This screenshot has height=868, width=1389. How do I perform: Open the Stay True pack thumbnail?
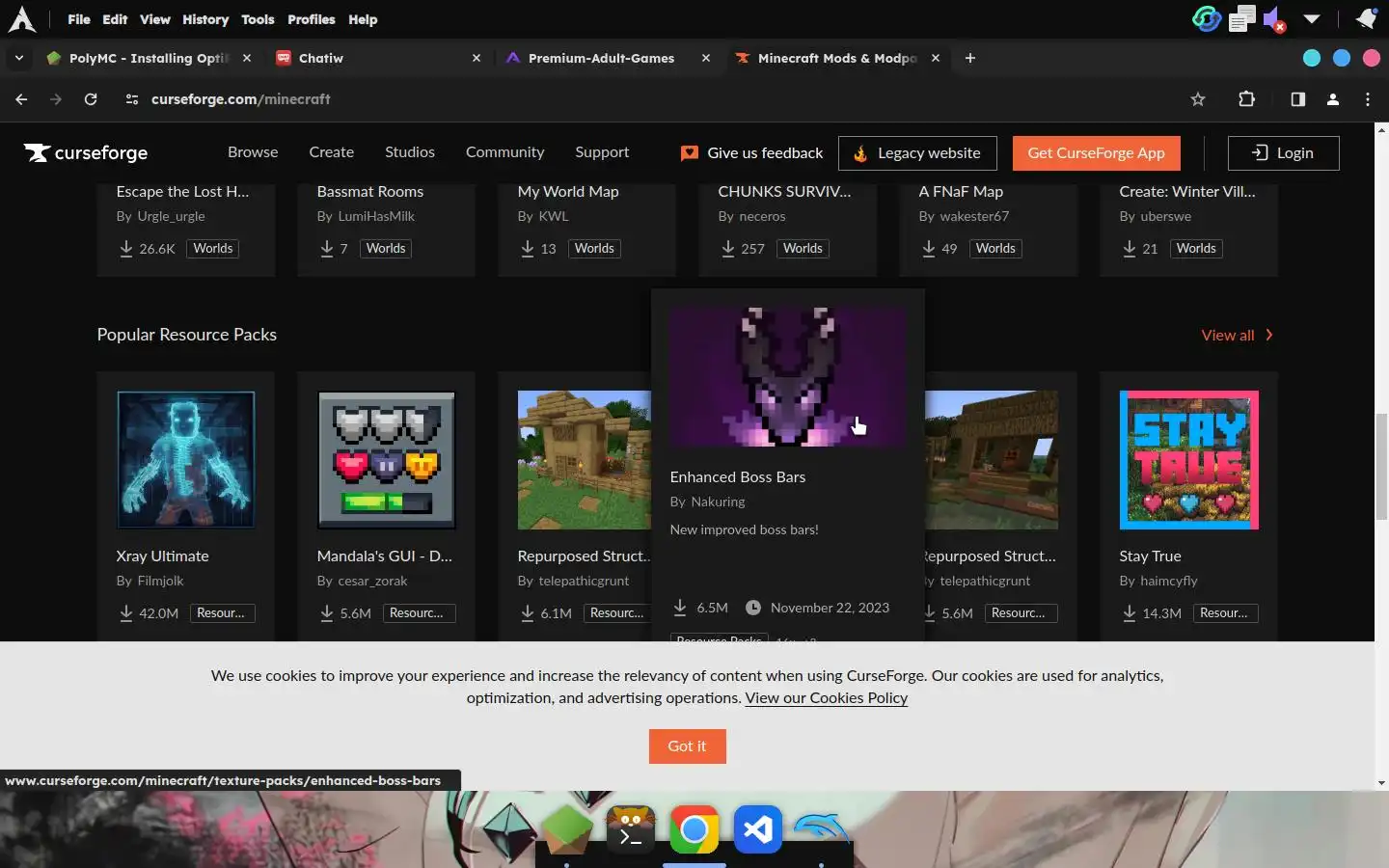1189,460
